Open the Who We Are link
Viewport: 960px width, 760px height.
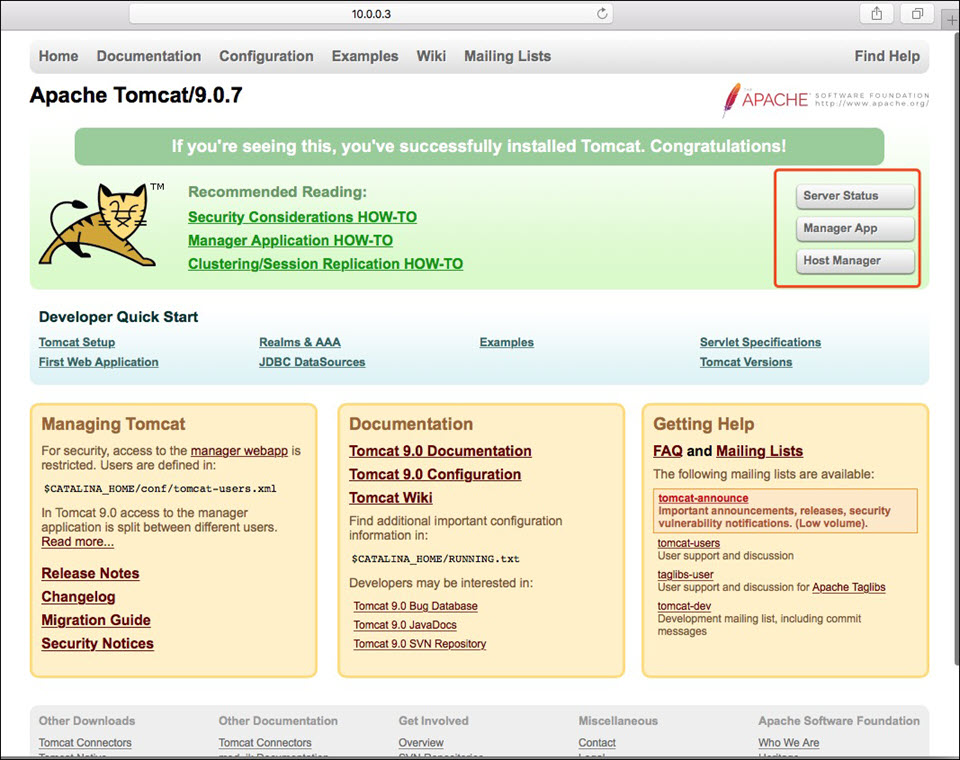(x=789, y=743)
